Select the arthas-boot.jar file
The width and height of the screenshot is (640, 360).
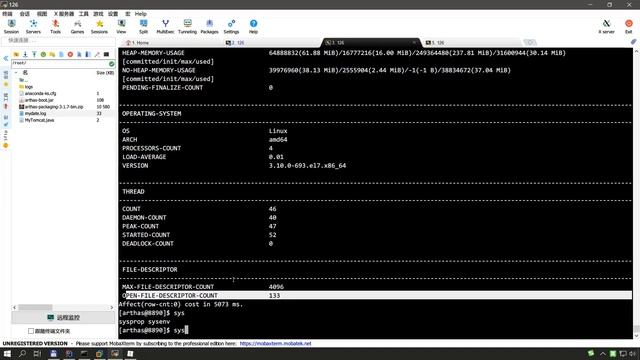pos(39,100)
